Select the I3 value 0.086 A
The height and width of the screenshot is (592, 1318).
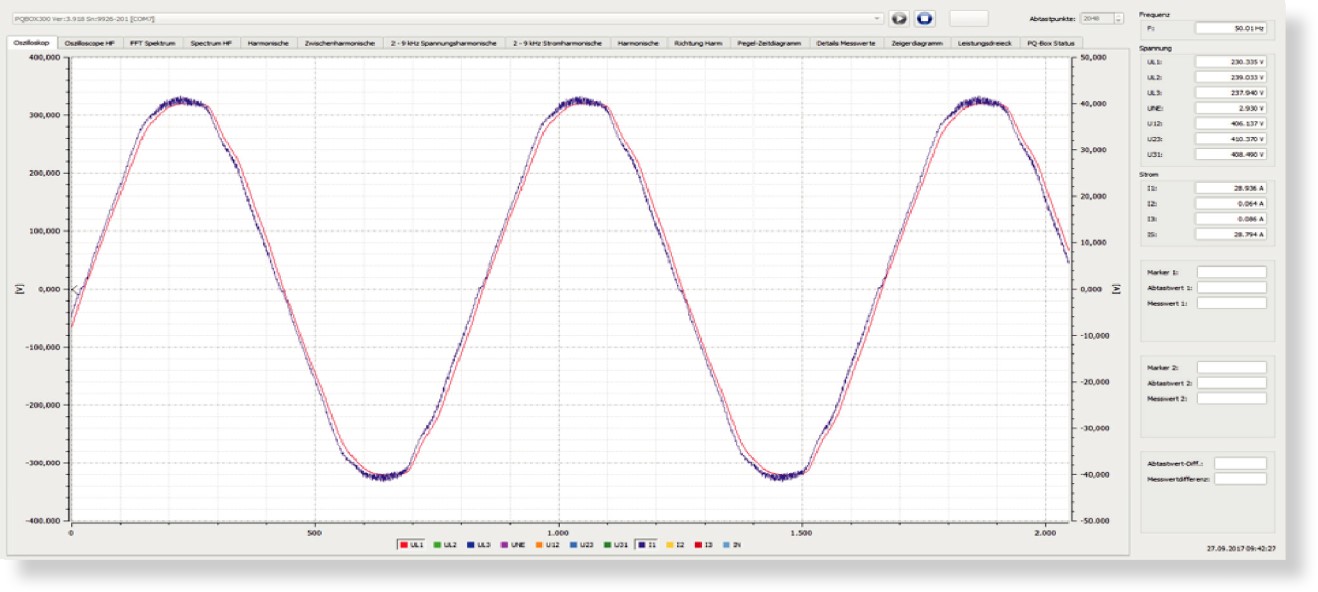(x=1231, y=218)
